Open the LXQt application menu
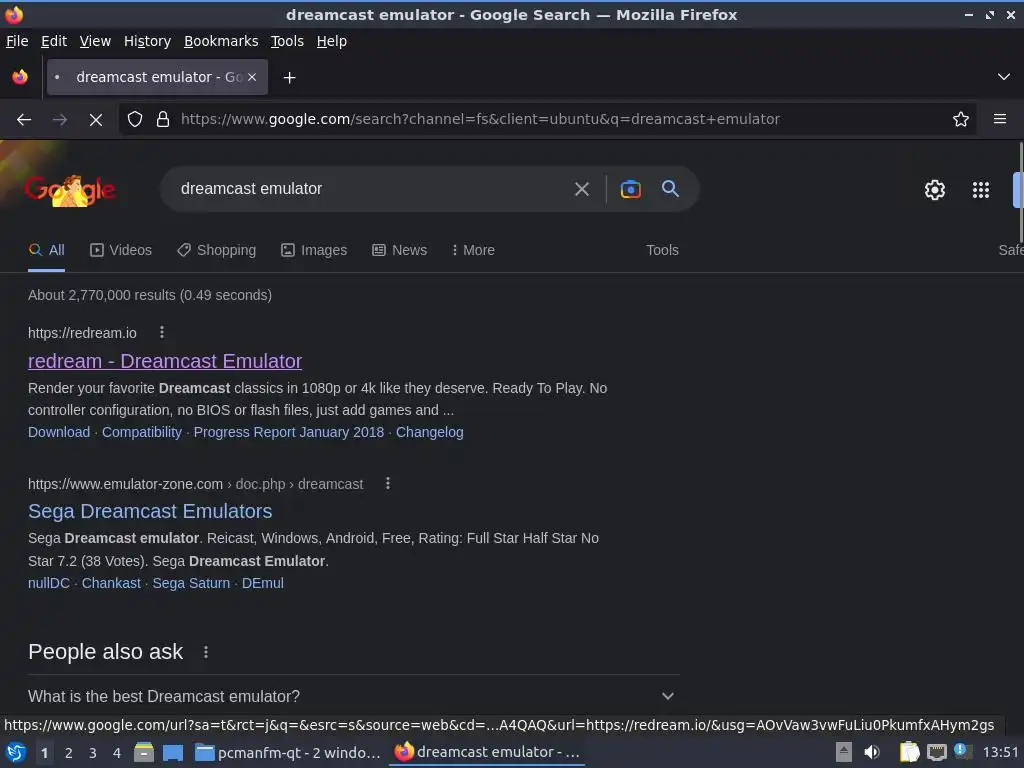This screenshot has width=1024, height=768. pyautogui.click(x=16, y=753)
